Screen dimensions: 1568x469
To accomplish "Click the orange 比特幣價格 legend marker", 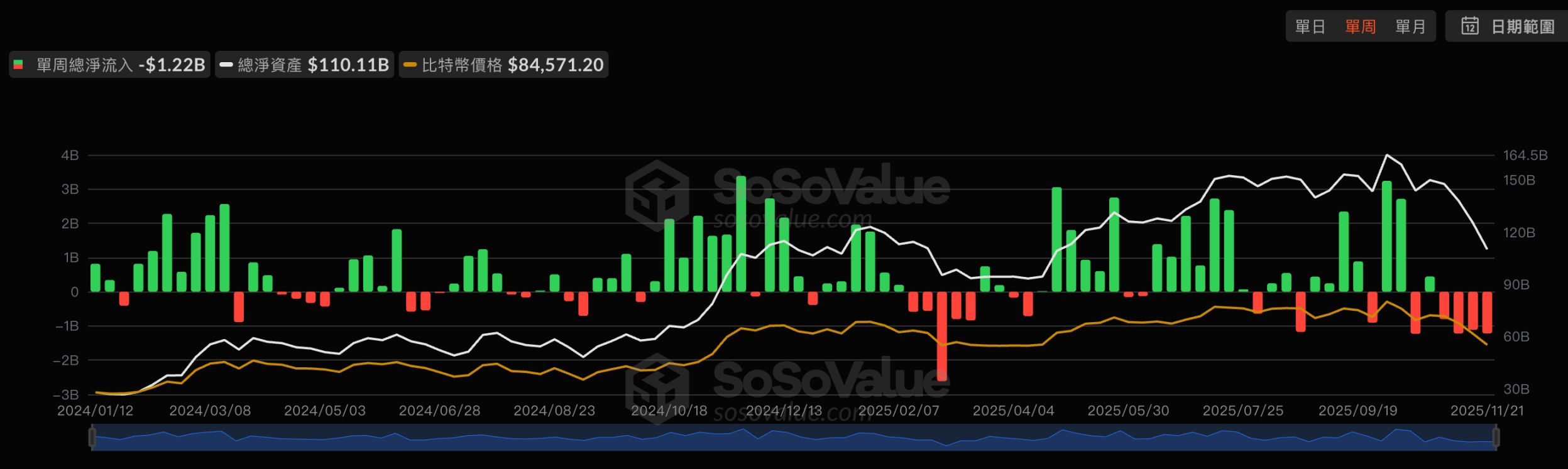I will (x=410, y=65).
